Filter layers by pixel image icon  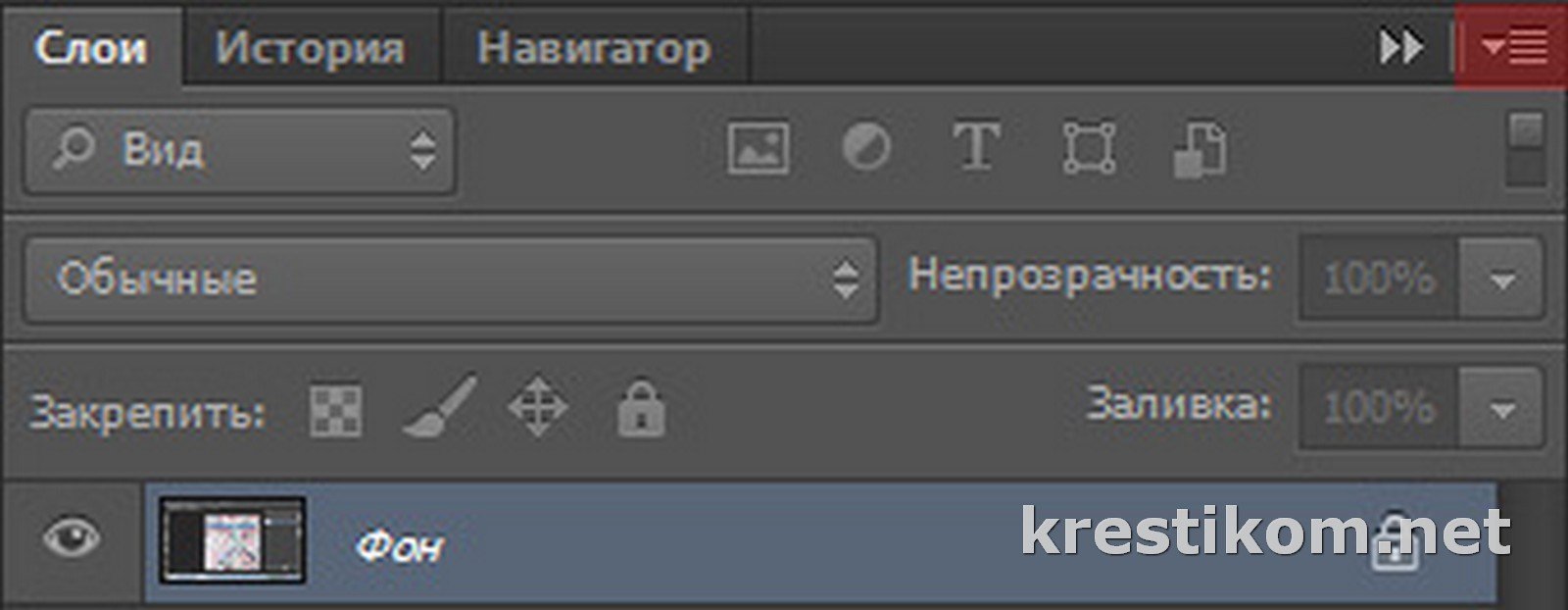(x=759, y=149)
